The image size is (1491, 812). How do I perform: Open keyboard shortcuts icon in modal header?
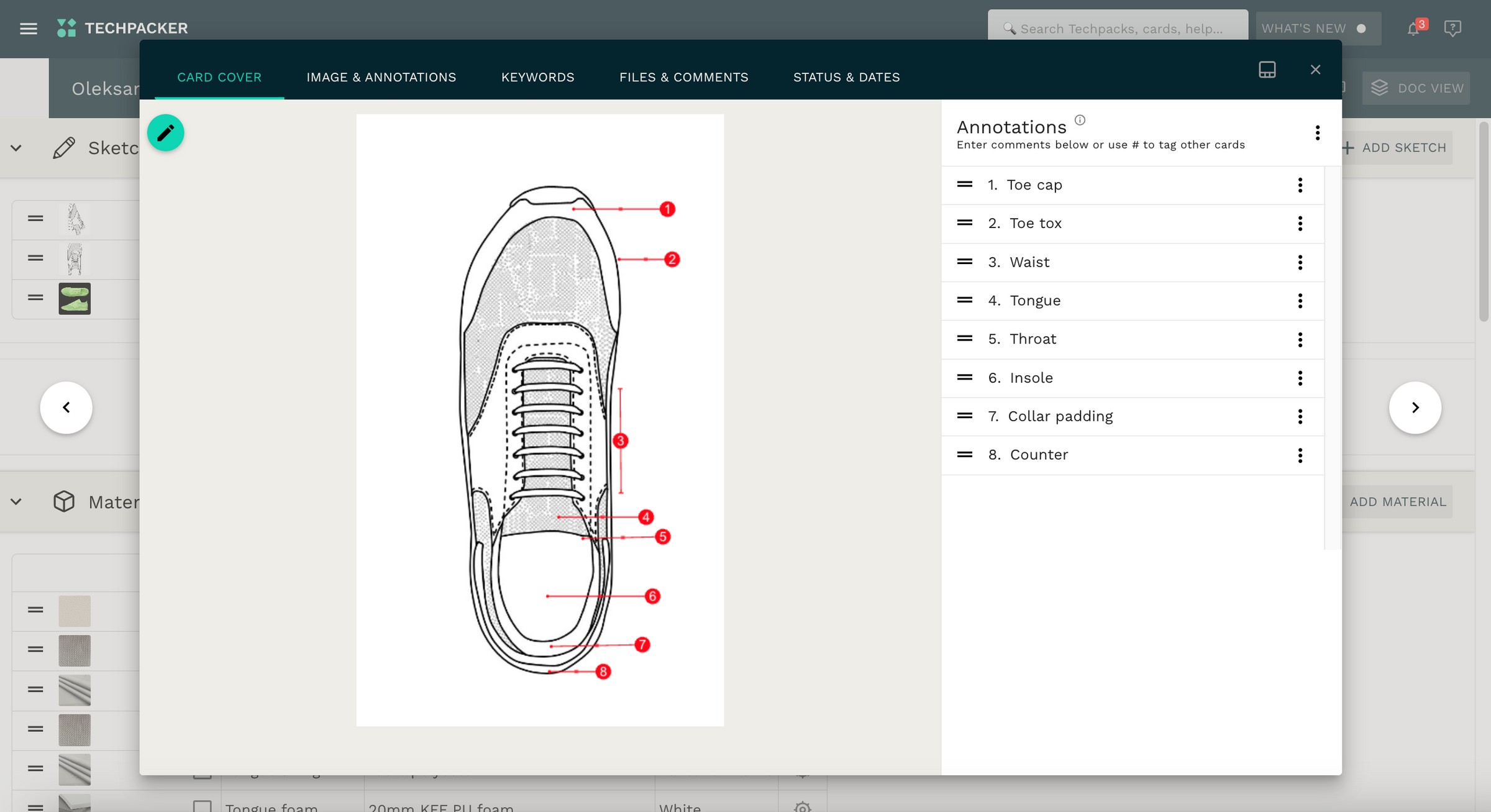tap(1267, 70)
